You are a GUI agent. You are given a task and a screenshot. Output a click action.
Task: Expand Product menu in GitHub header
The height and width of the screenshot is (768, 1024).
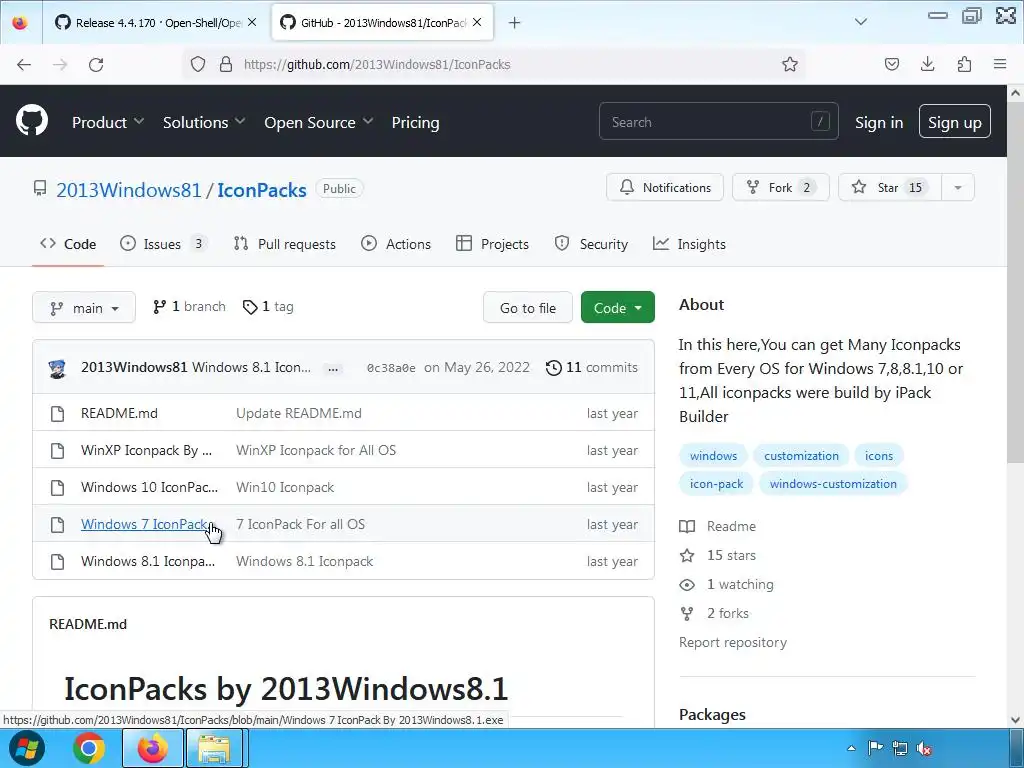(x=108, y=122)
